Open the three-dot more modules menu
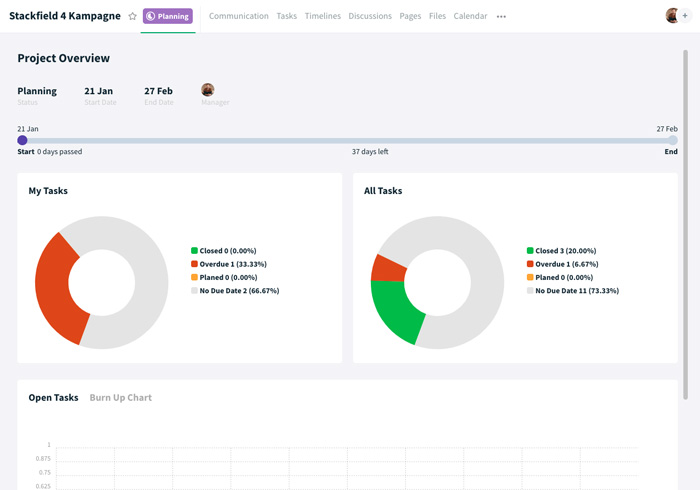This screenshot has height=490, width=700. pyautogui.click(x=501, y=17)
